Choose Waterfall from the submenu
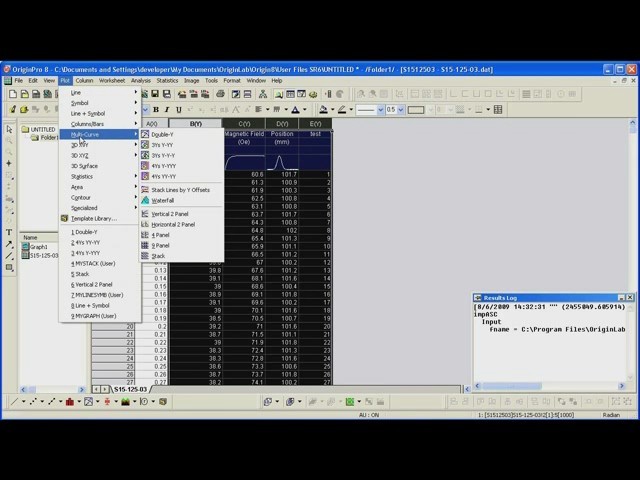The width and height of the screenshot is (640, 480). 182,200
